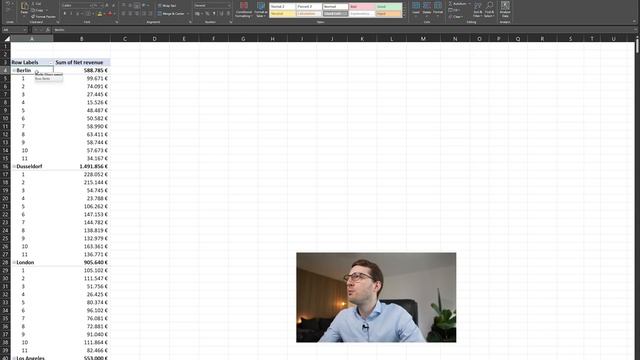640x360 pixels.
Task: Expand the cell styles gallery
Action: click(x=404, y=15)
